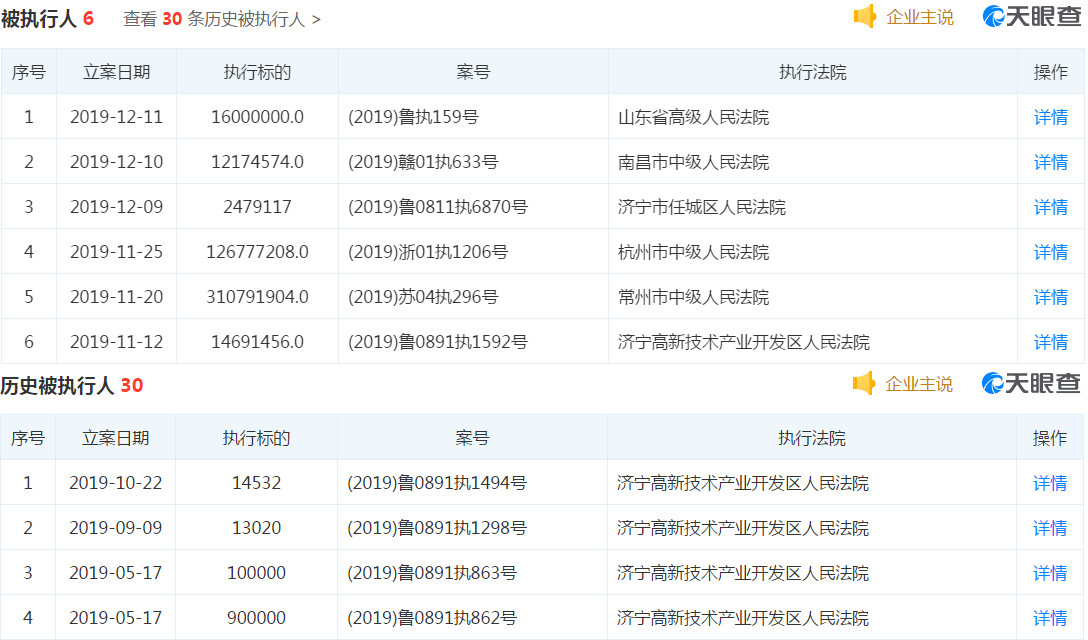Viewport: 1088px width, 640px height.
Task: Click execution amount 100000
Action: [257, 573]
